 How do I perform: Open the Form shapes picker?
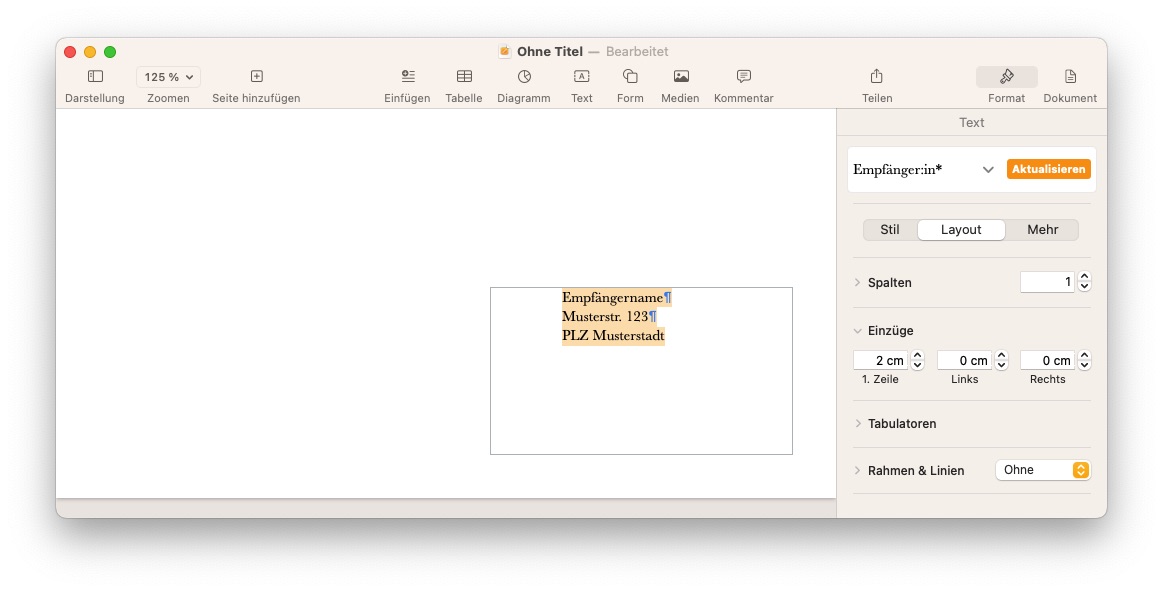pyautogui.click(x=630, y=77)
